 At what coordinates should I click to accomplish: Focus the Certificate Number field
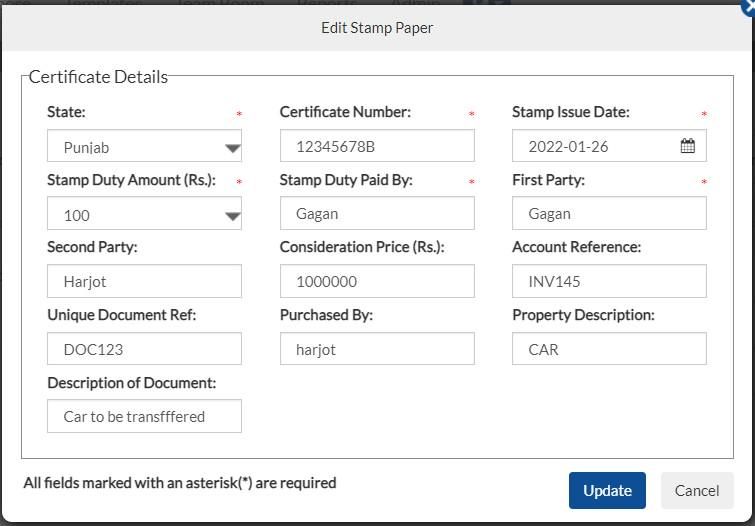[x=377, y=145]
